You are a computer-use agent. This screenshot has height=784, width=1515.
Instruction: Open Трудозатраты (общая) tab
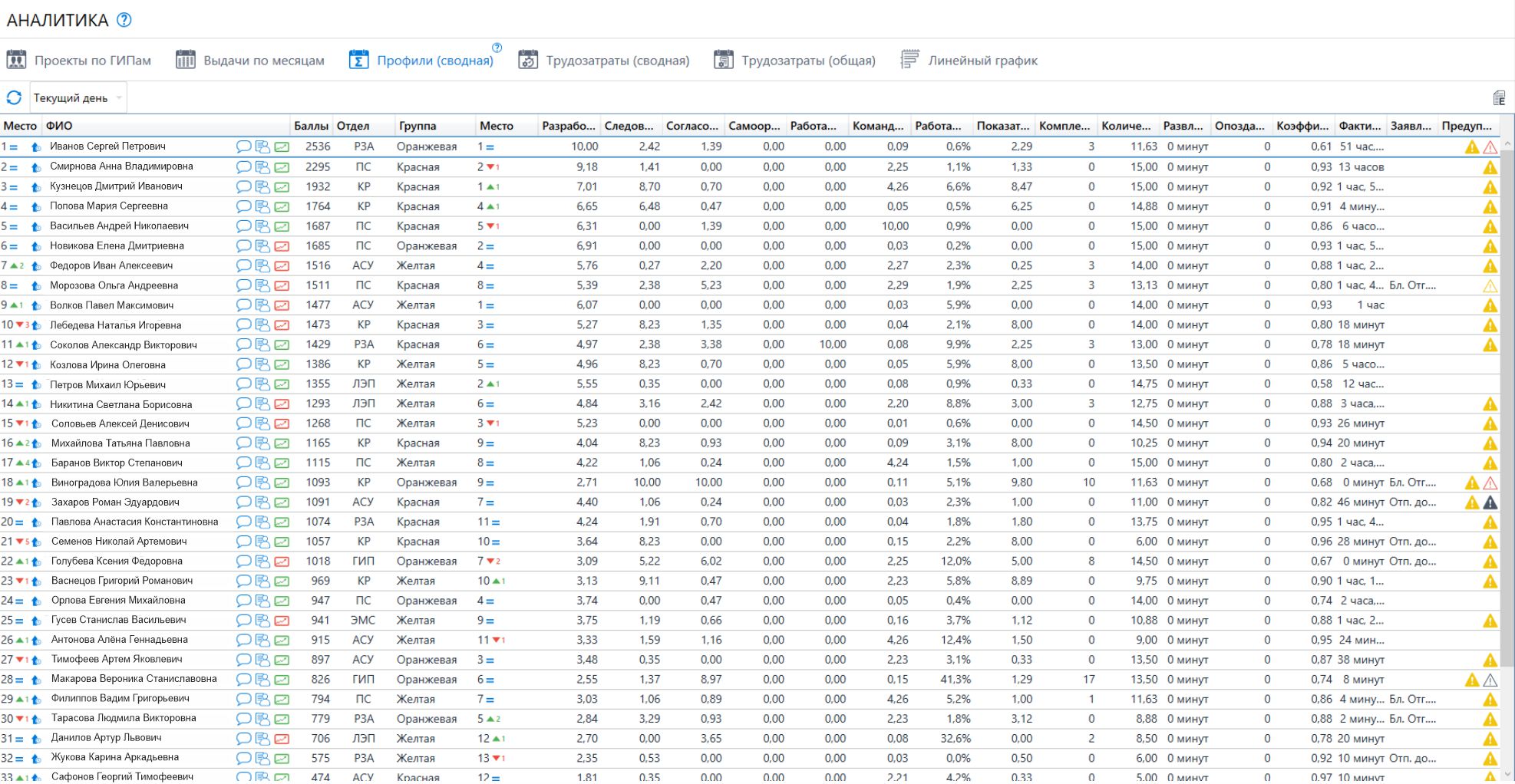pyautogui.click(x=795, y=60)
